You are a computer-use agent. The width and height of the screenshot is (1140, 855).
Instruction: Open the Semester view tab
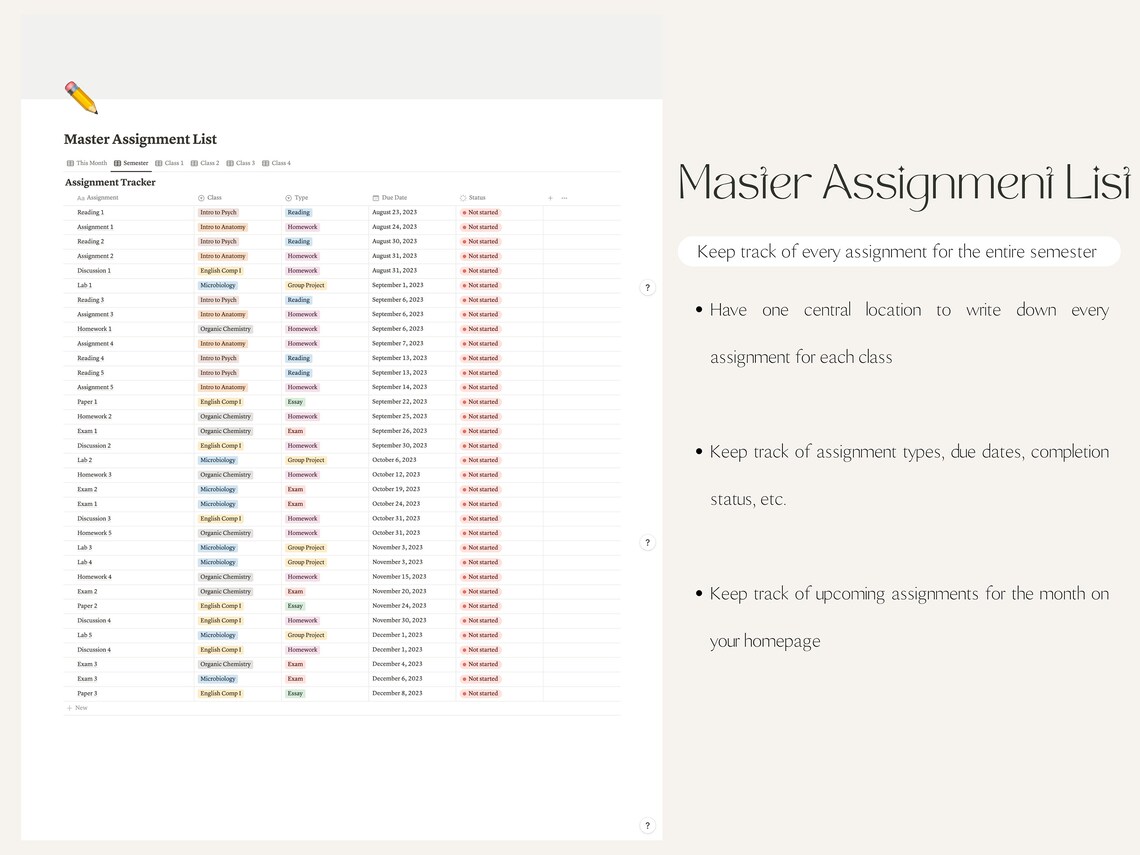click(133, 162)
